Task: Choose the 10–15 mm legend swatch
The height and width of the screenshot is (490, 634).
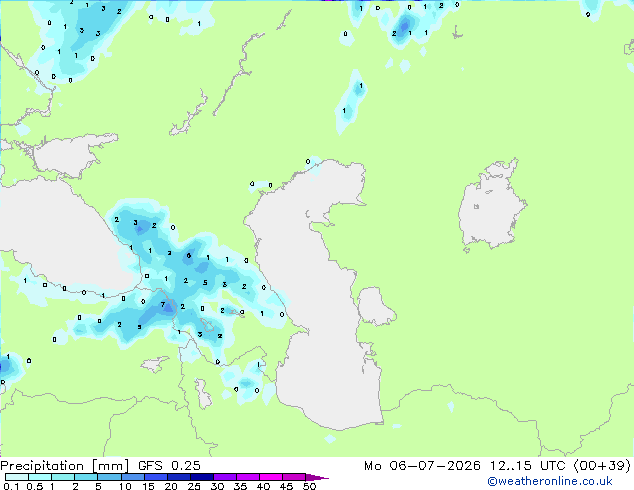Action: pos(132,477)
